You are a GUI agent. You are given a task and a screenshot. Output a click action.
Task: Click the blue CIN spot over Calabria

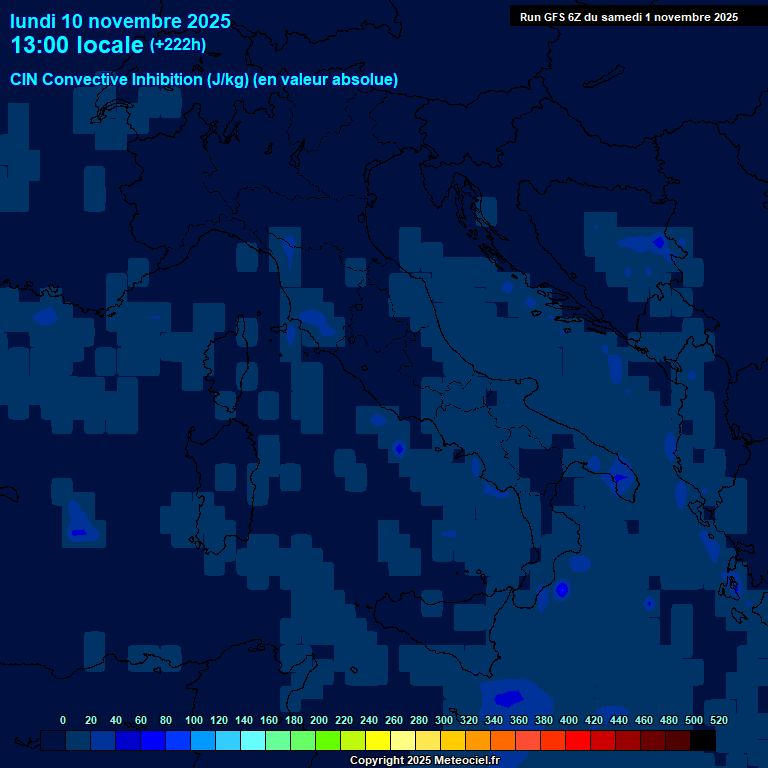coord(562,590)
